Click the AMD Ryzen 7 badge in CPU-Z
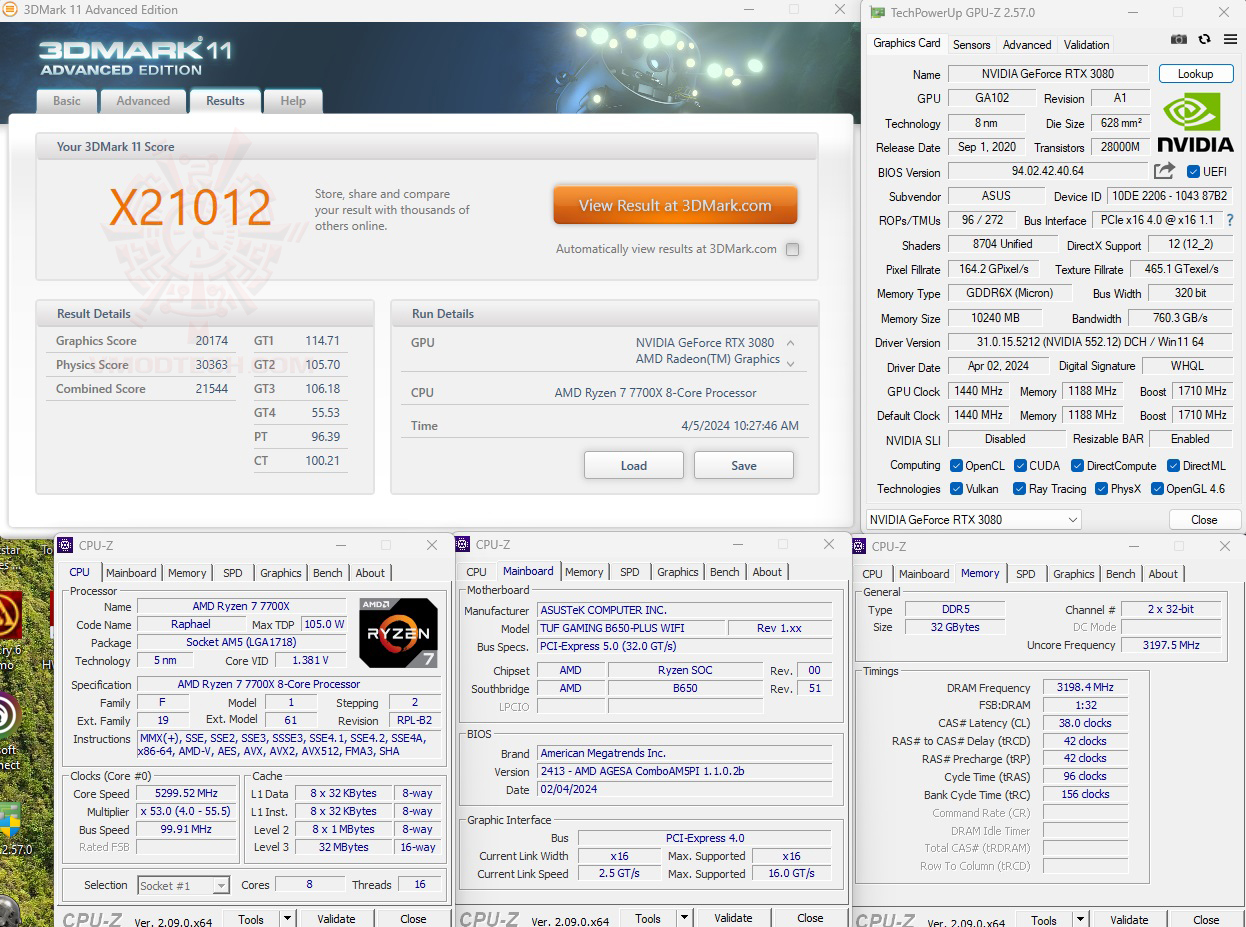 point(397,633)
